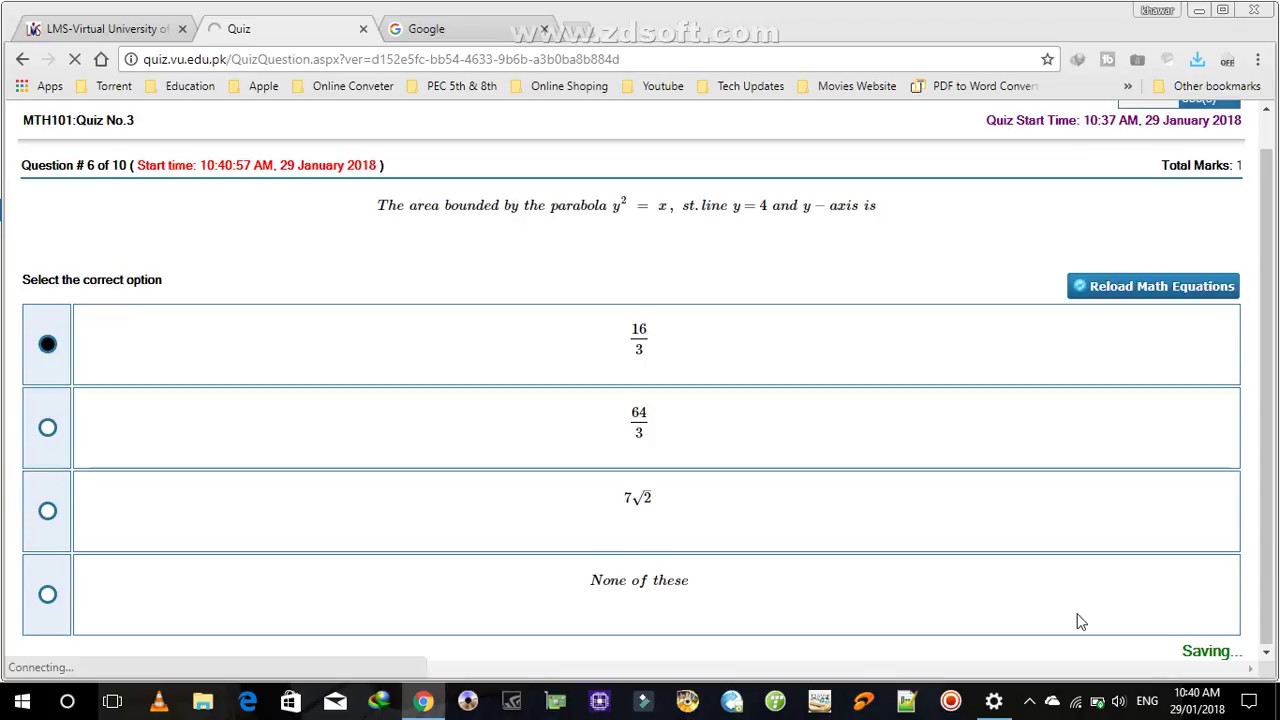Open the network Wi-Fi tray icon
The width and height of the screenshot is (1280, 720).
tap(1075, 701)
